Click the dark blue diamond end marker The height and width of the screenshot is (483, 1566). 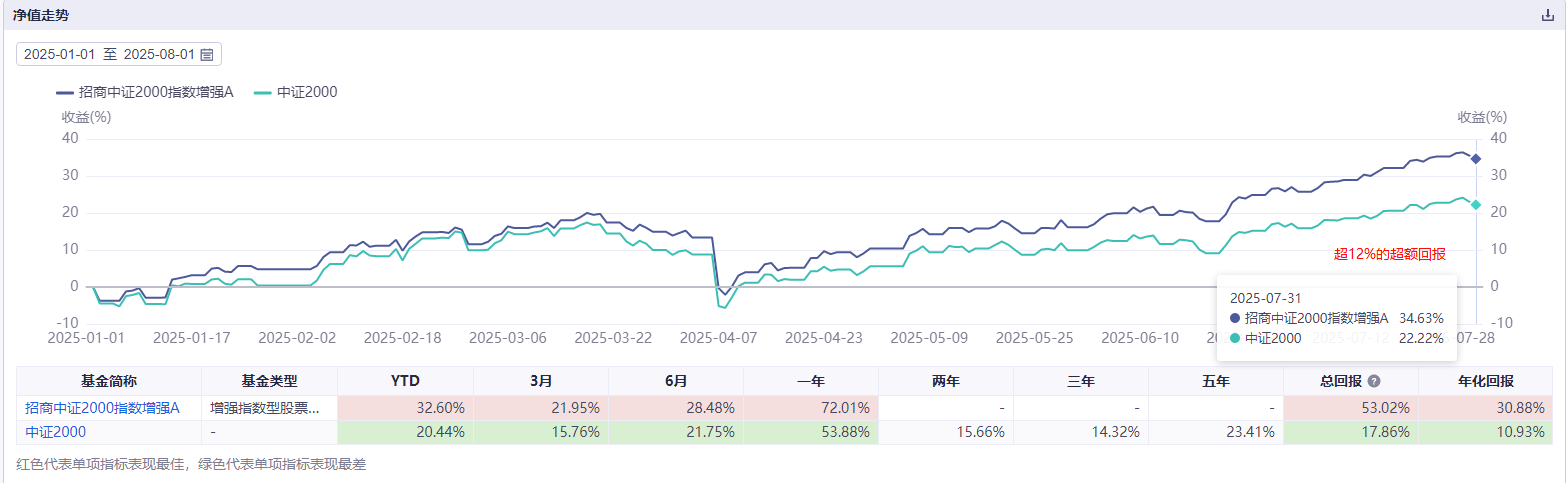click(1476, 159)
